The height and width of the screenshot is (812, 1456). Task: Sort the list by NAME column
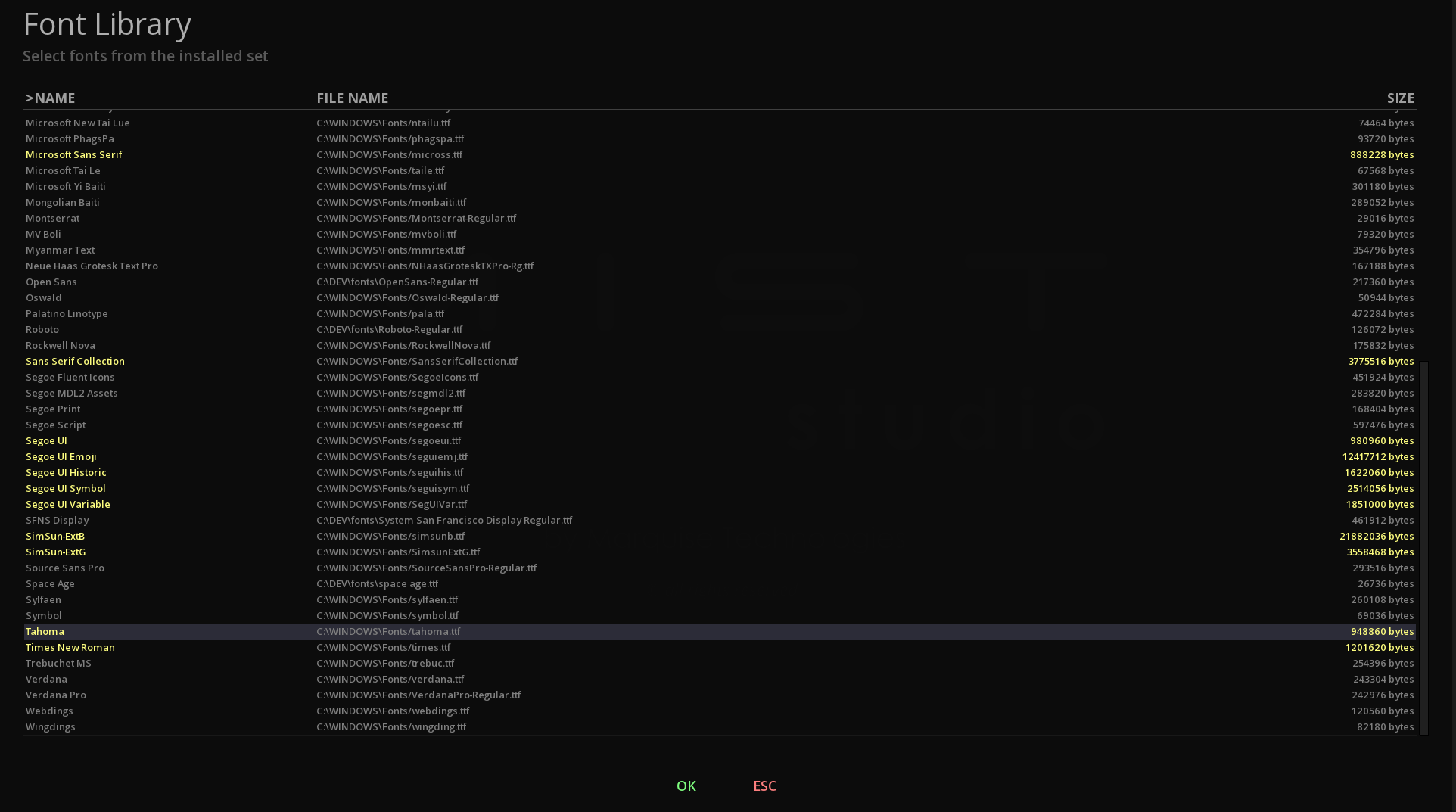(50, 98)
